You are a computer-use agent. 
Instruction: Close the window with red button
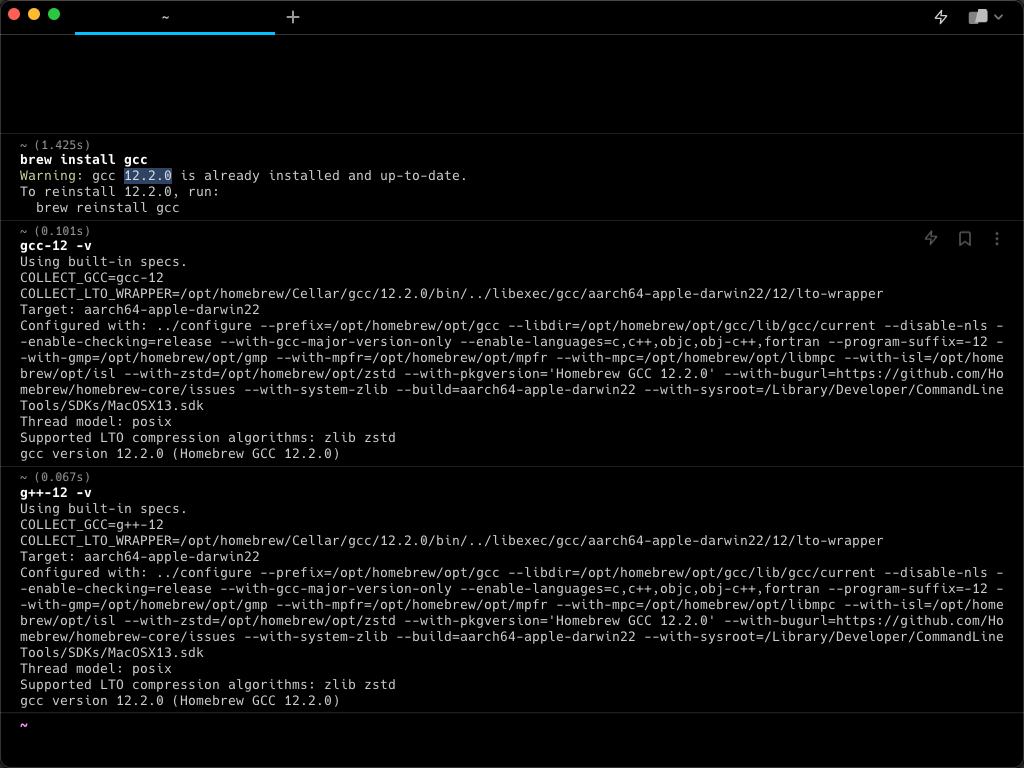coord(14,14)
